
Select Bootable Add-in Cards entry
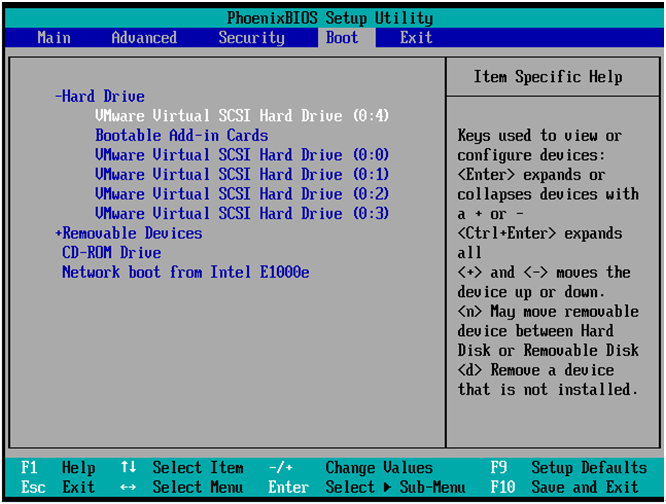coord(182,135)
